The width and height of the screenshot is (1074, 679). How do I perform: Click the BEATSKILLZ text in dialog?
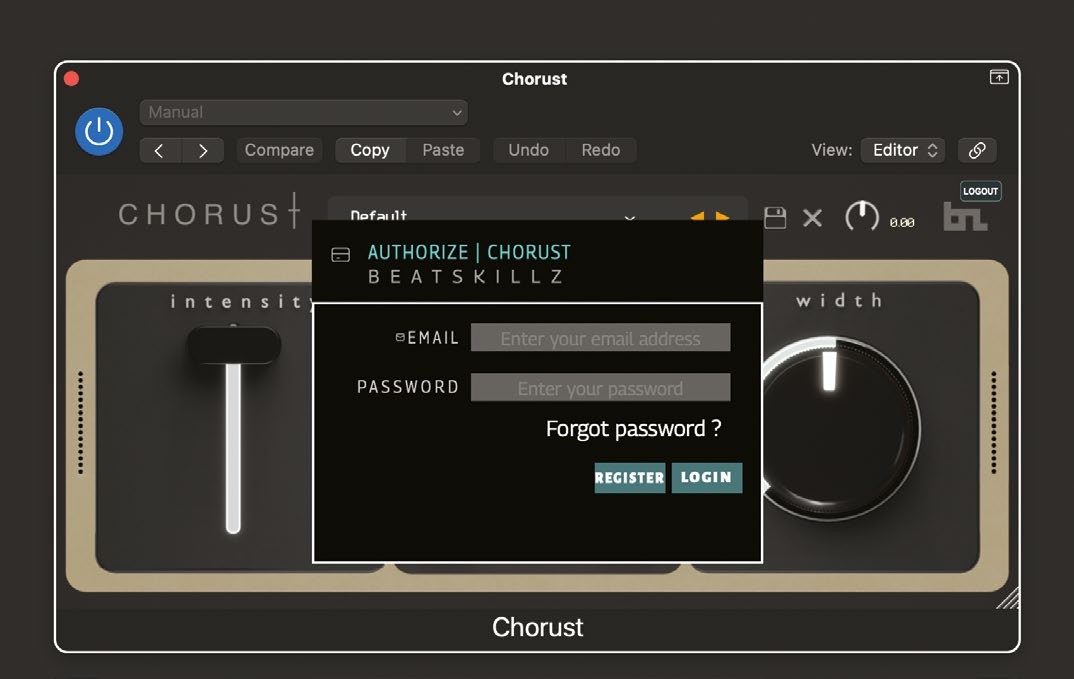466,277
